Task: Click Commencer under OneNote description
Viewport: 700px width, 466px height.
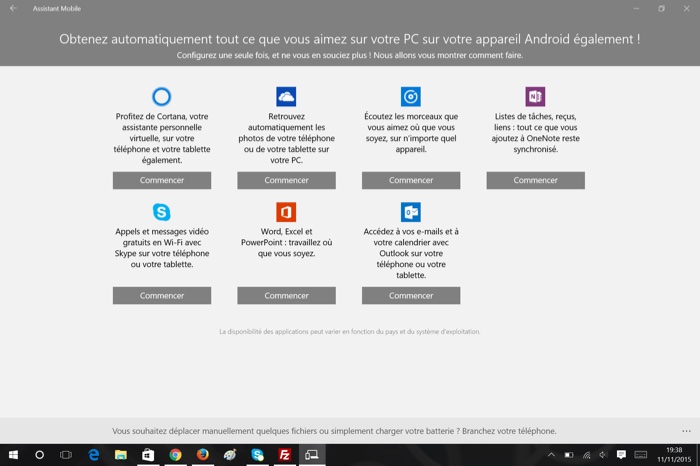Action: coord(535,180)
